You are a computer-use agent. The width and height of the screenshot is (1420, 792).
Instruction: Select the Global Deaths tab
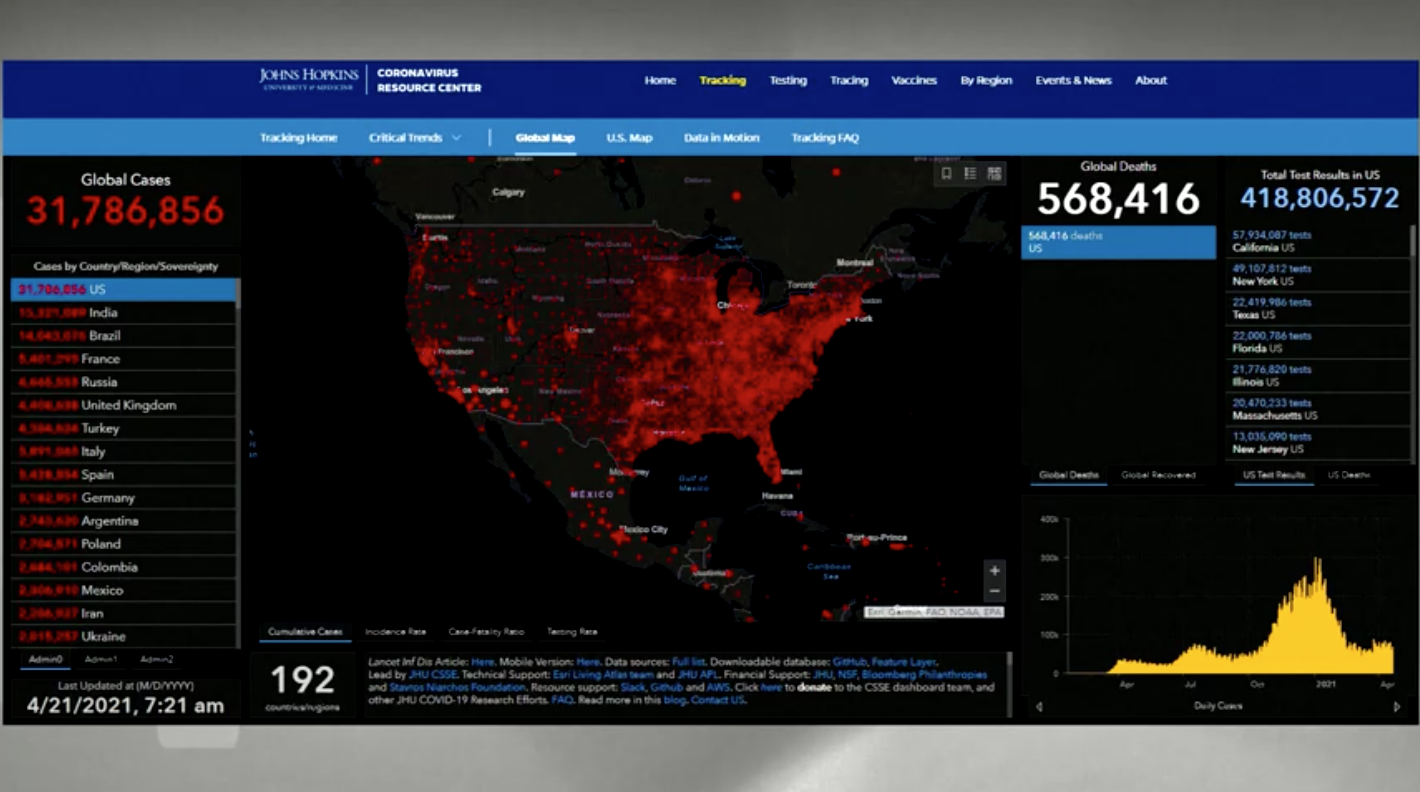1069,475
